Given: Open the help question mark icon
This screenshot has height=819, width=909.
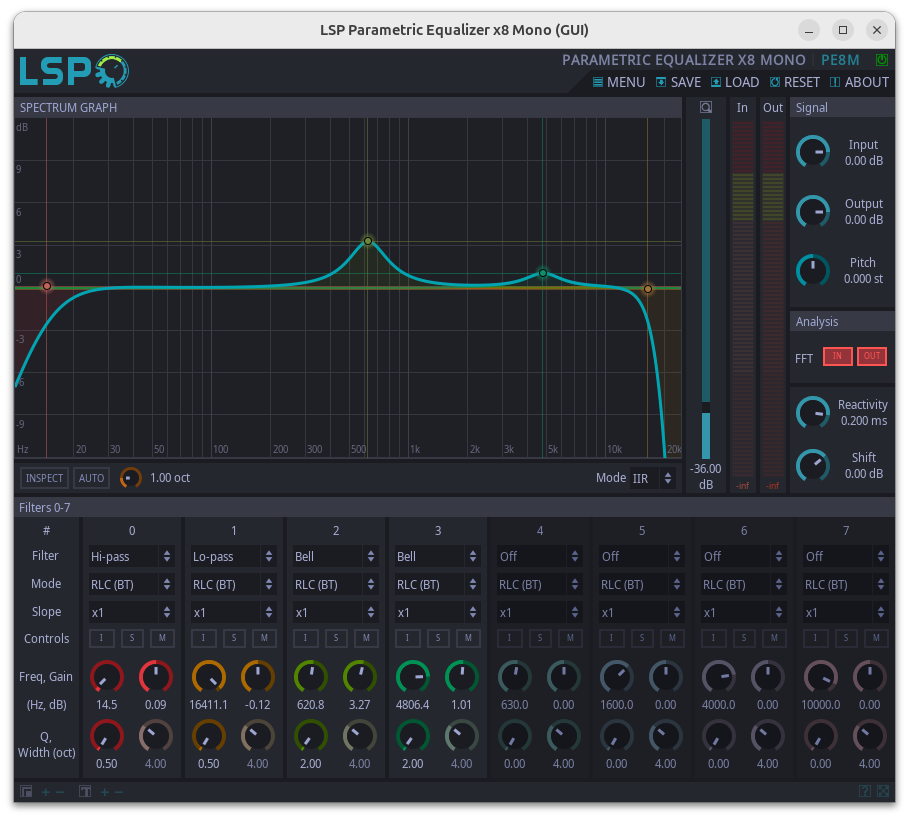Looking at the screenshot, I should [864, 791].
